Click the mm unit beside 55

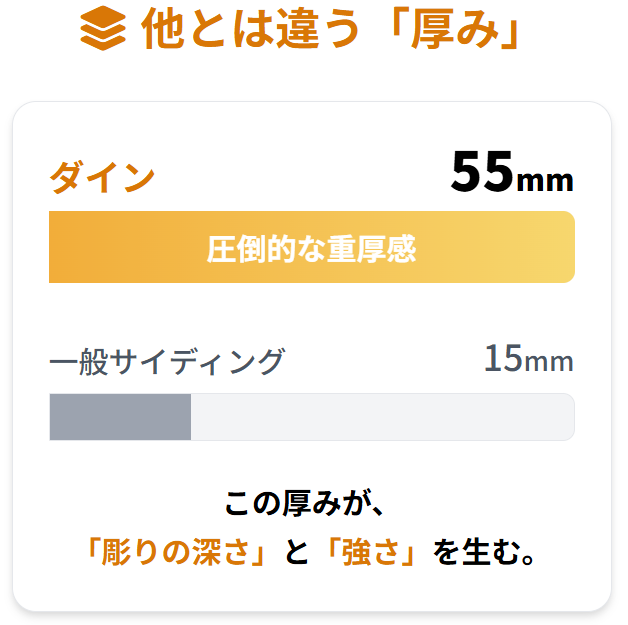(x=544, y=180)
